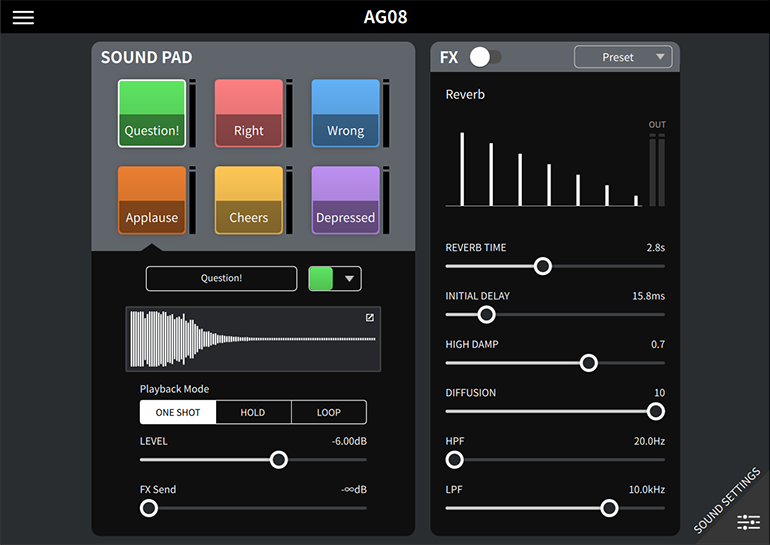Expand the pad color dropdown
This screenshot has width=770, height=545.
tap(335, 279)
